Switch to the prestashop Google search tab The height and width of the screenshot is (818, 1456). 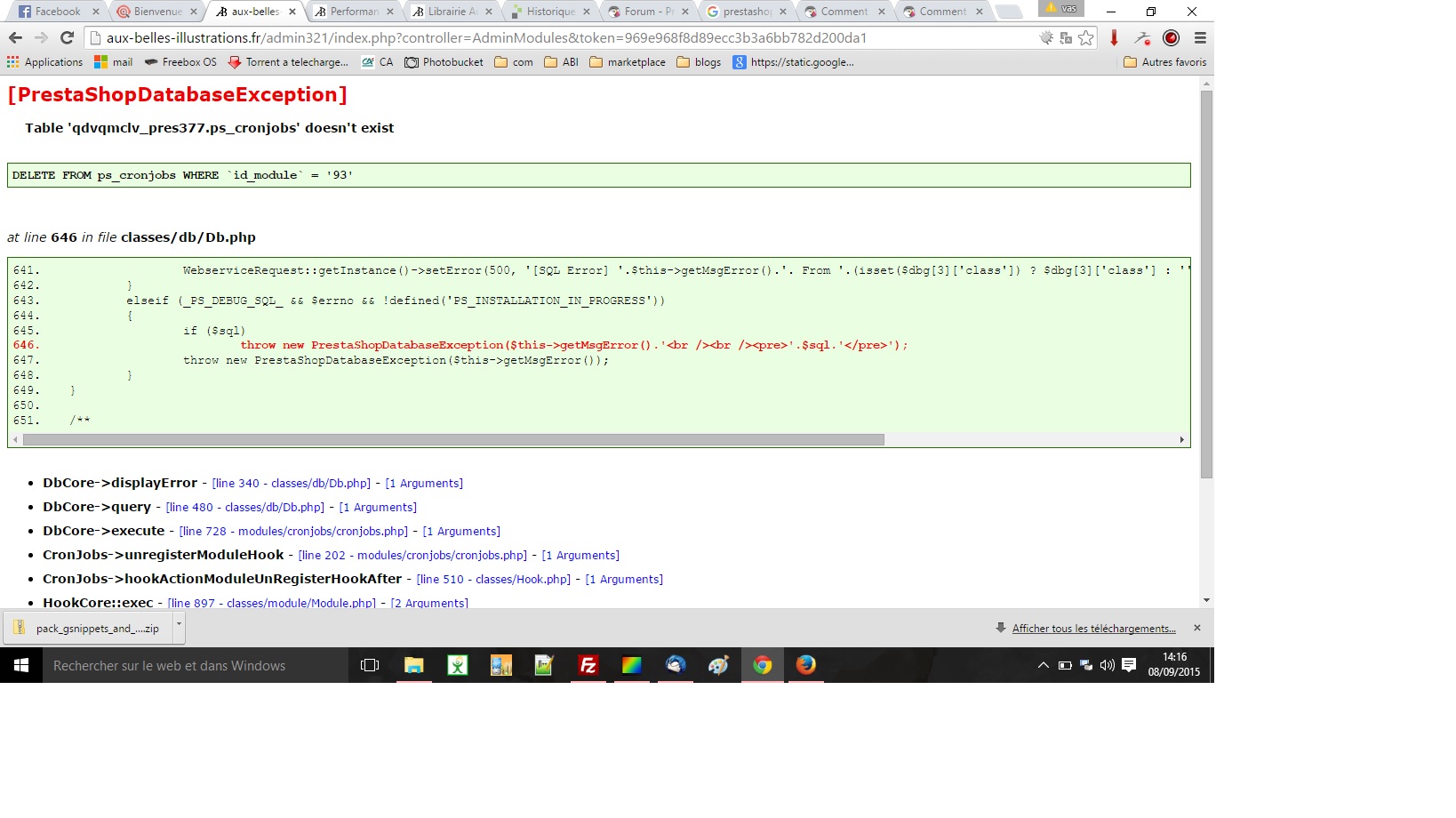747,12
